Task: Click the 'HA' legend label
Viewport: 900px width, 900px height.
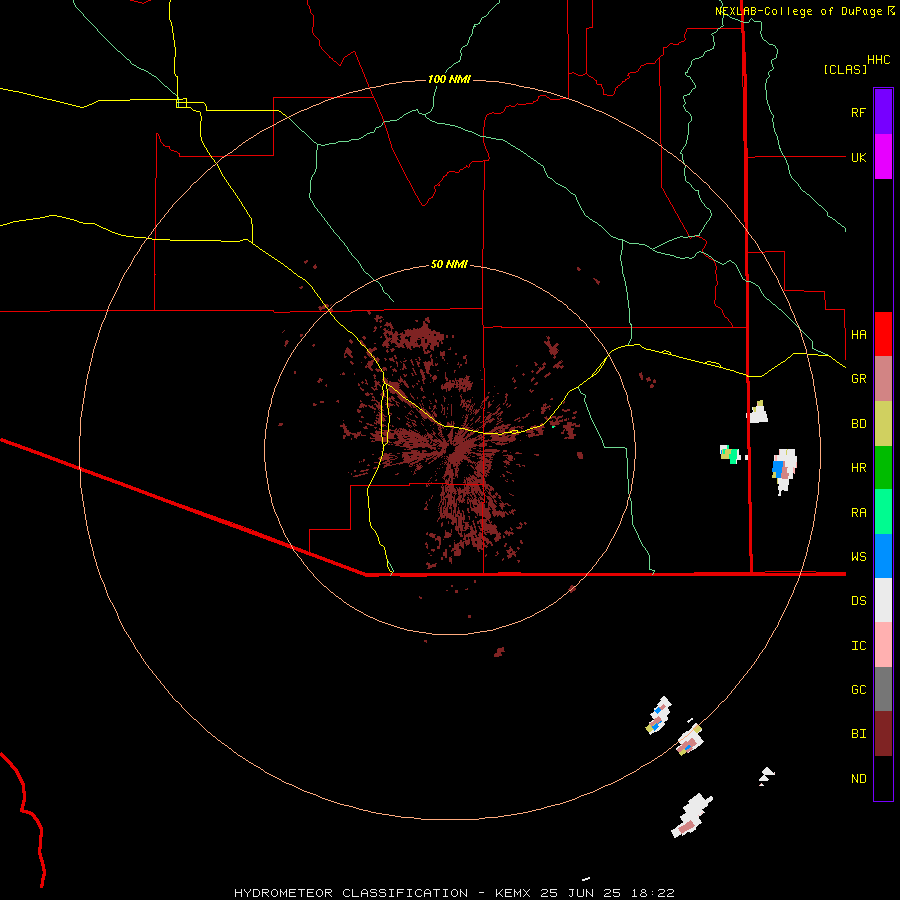Action: click(x=858, y=334)
